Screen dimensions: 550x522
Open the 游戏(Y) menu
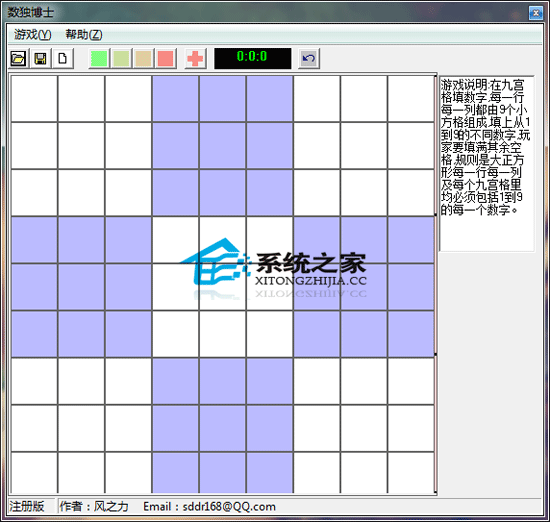click(33, 34)
